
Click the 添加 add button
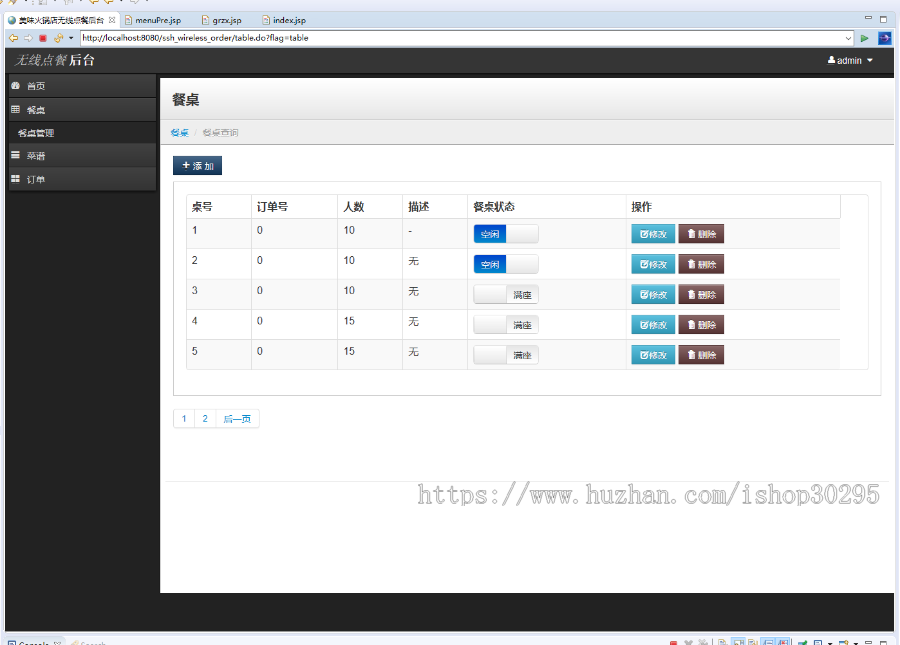coord(197,165)
